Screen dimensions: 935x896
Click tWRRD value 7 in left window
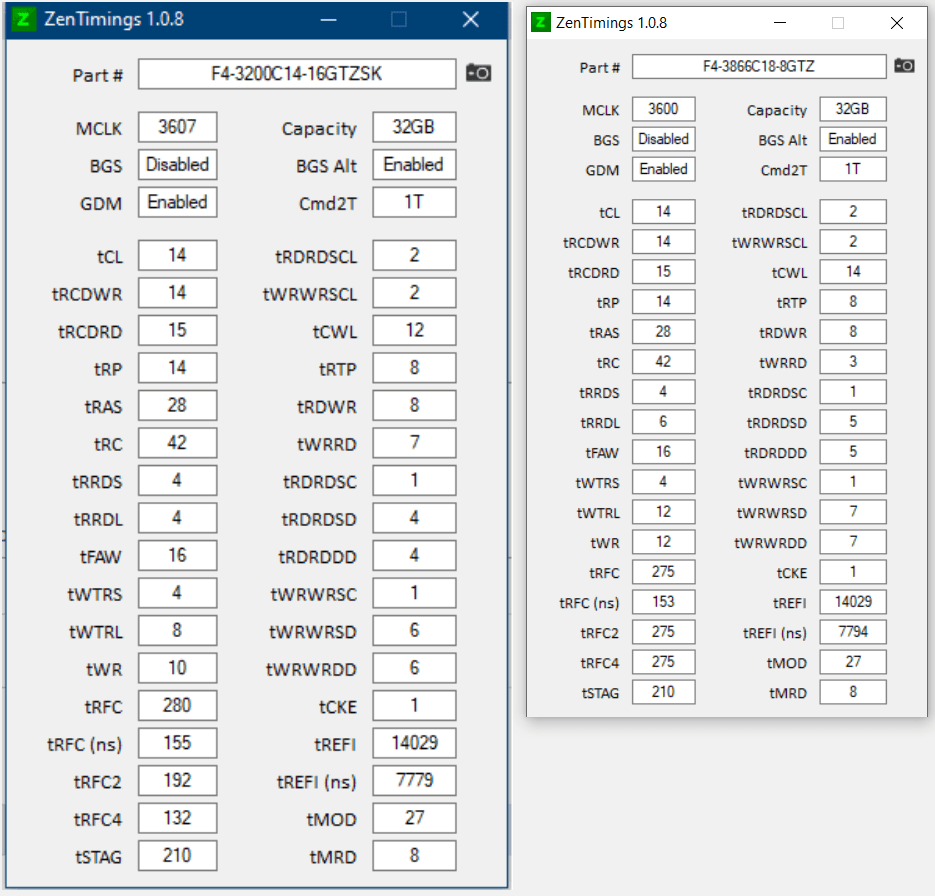pos(414,443)
